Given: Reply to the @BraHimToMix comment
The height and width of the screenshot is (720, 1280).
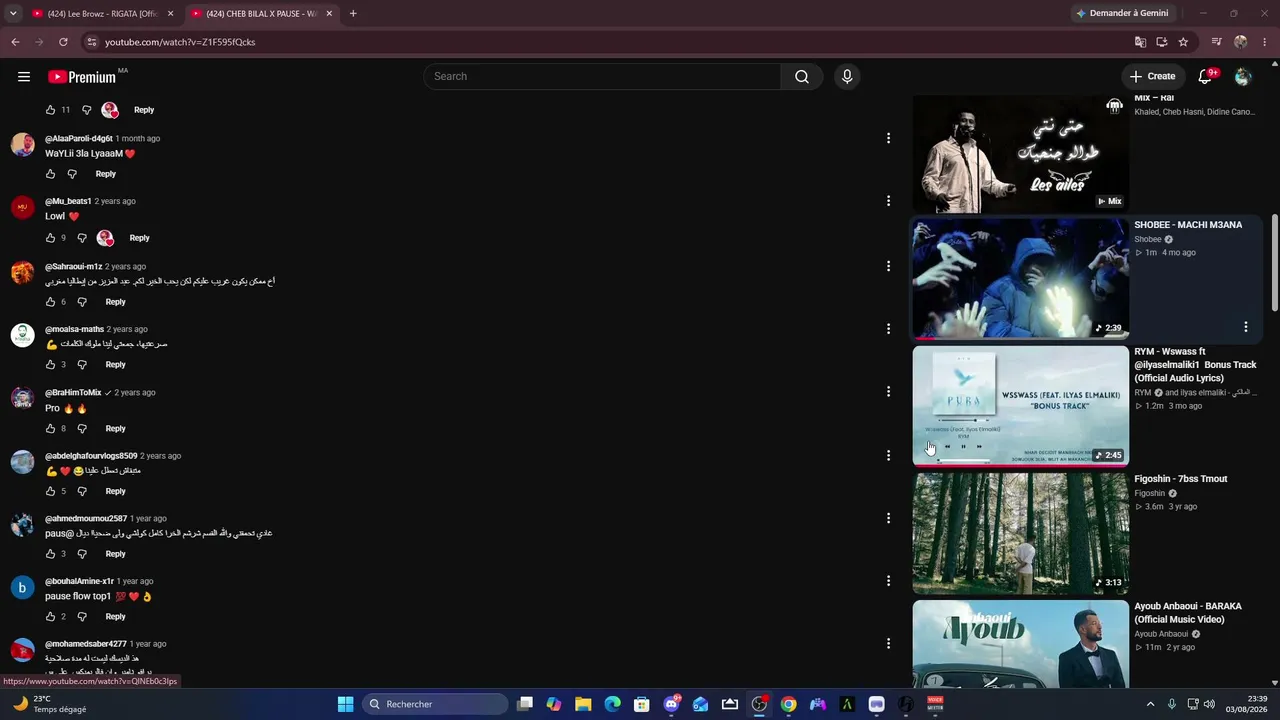Looking at the screenshot, I should click(116, 429).
